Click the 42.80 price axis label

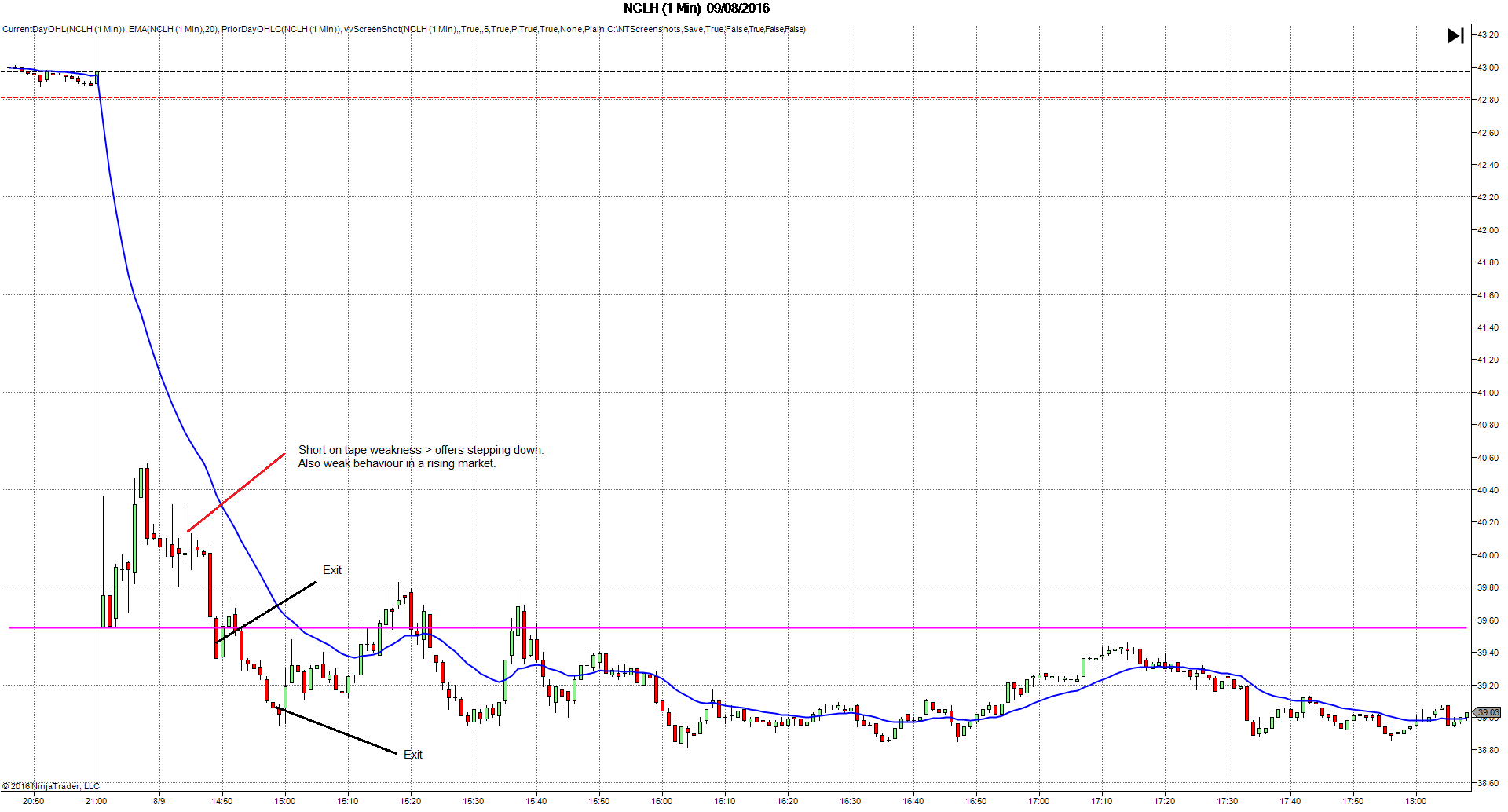pyautogui.click(x=1488, y=100)
